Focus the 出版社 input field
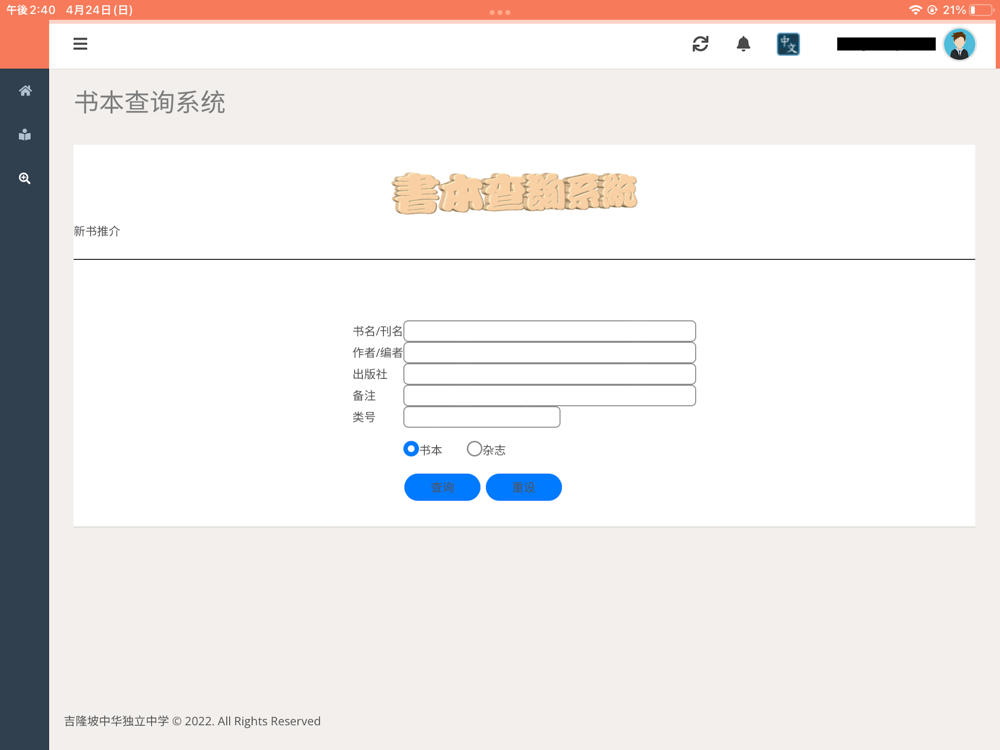The width and height of the screenshot is (1000, 750). coord(550,374)
